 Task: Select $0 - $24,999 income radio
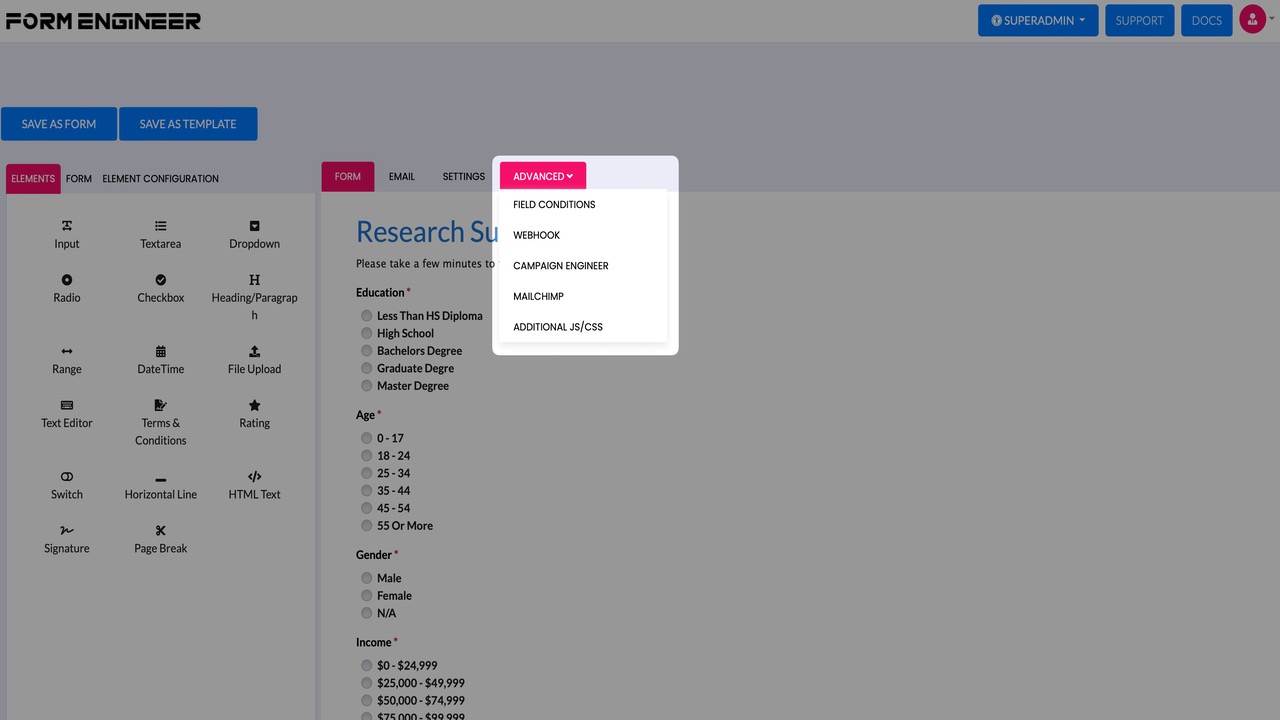(367, 666)
